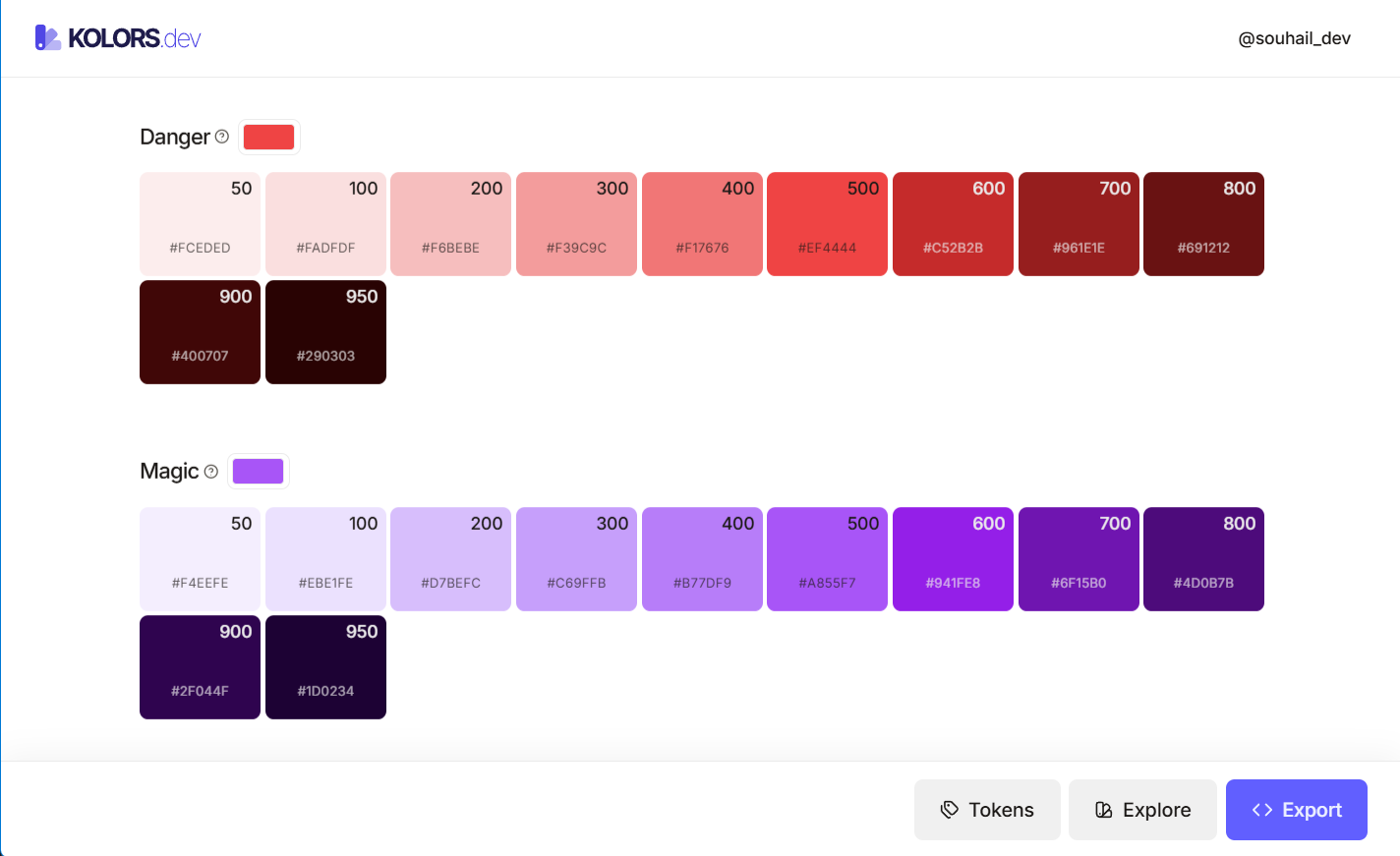Open the Magic base color picker

(258, 472)
